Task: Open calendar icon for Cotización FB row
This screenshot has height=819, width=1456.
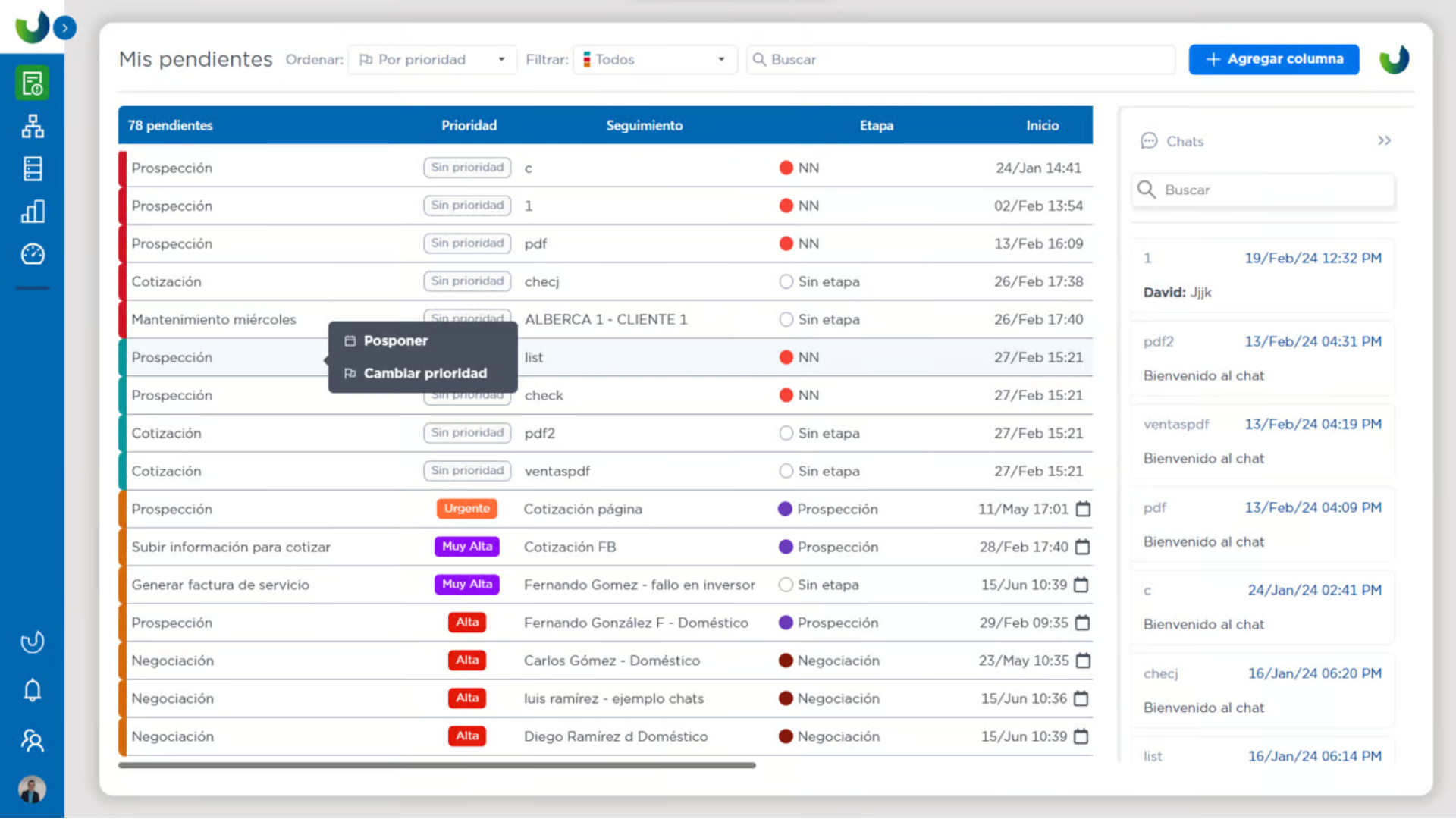Action: pos(1082,547)
